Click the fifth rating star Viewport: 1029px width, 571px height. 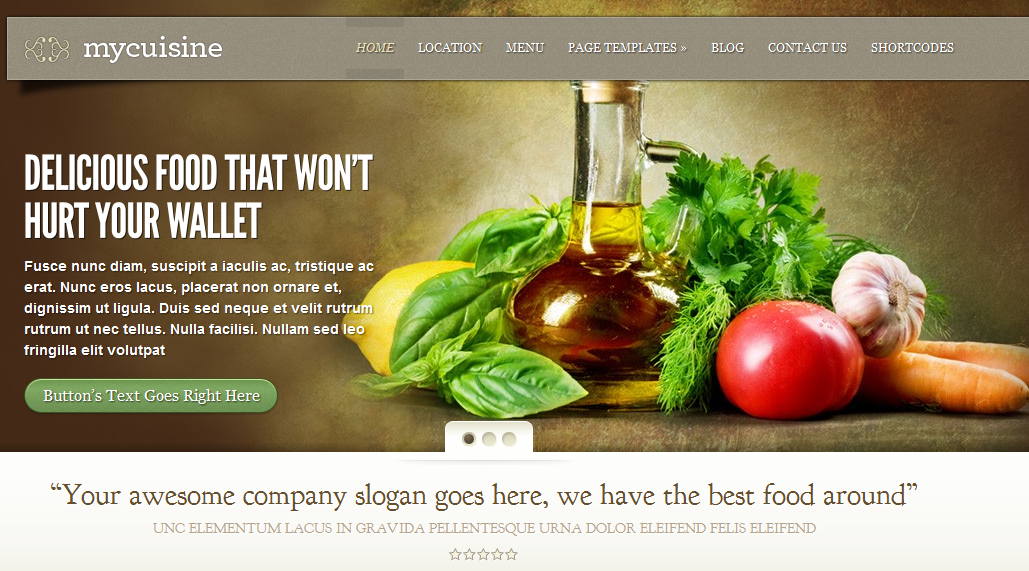coord(511,555)
